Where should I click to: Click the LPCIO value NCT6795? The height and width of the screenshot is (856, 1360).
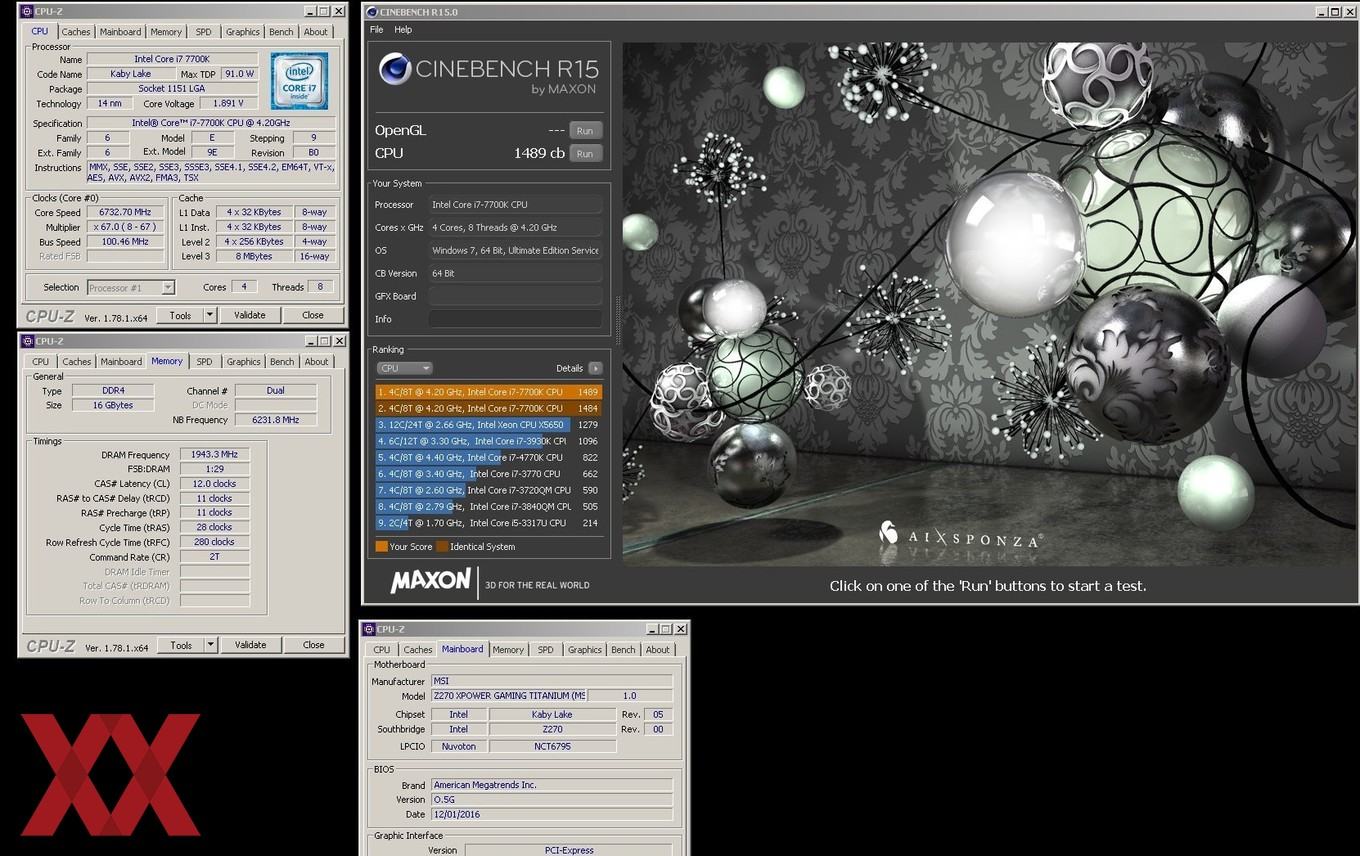(x=552, y=746)
